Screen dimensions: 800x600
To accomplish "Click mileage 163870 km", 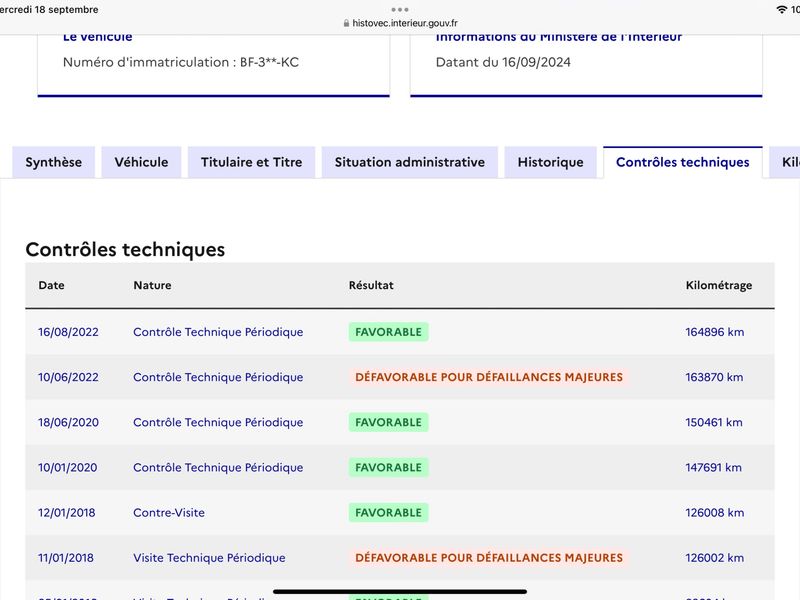I will tap(714, 377).
